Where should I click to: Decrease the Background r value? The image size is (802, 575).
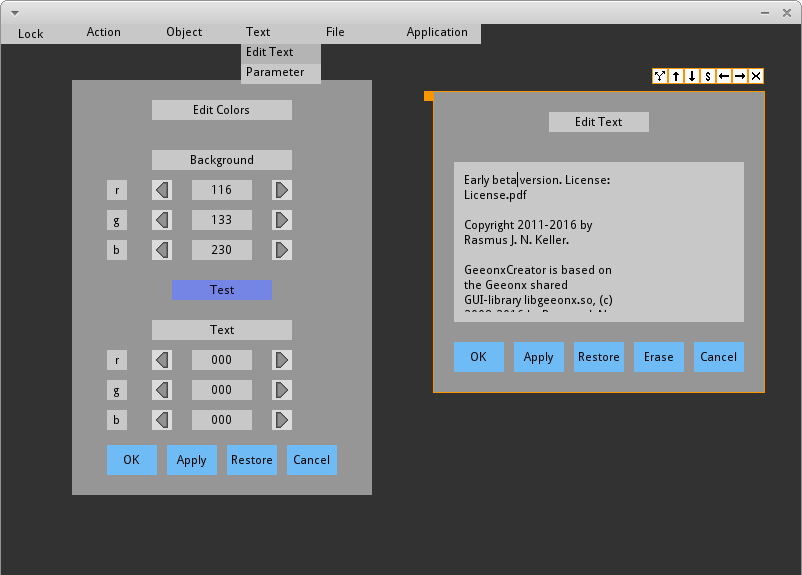(162, 190)
